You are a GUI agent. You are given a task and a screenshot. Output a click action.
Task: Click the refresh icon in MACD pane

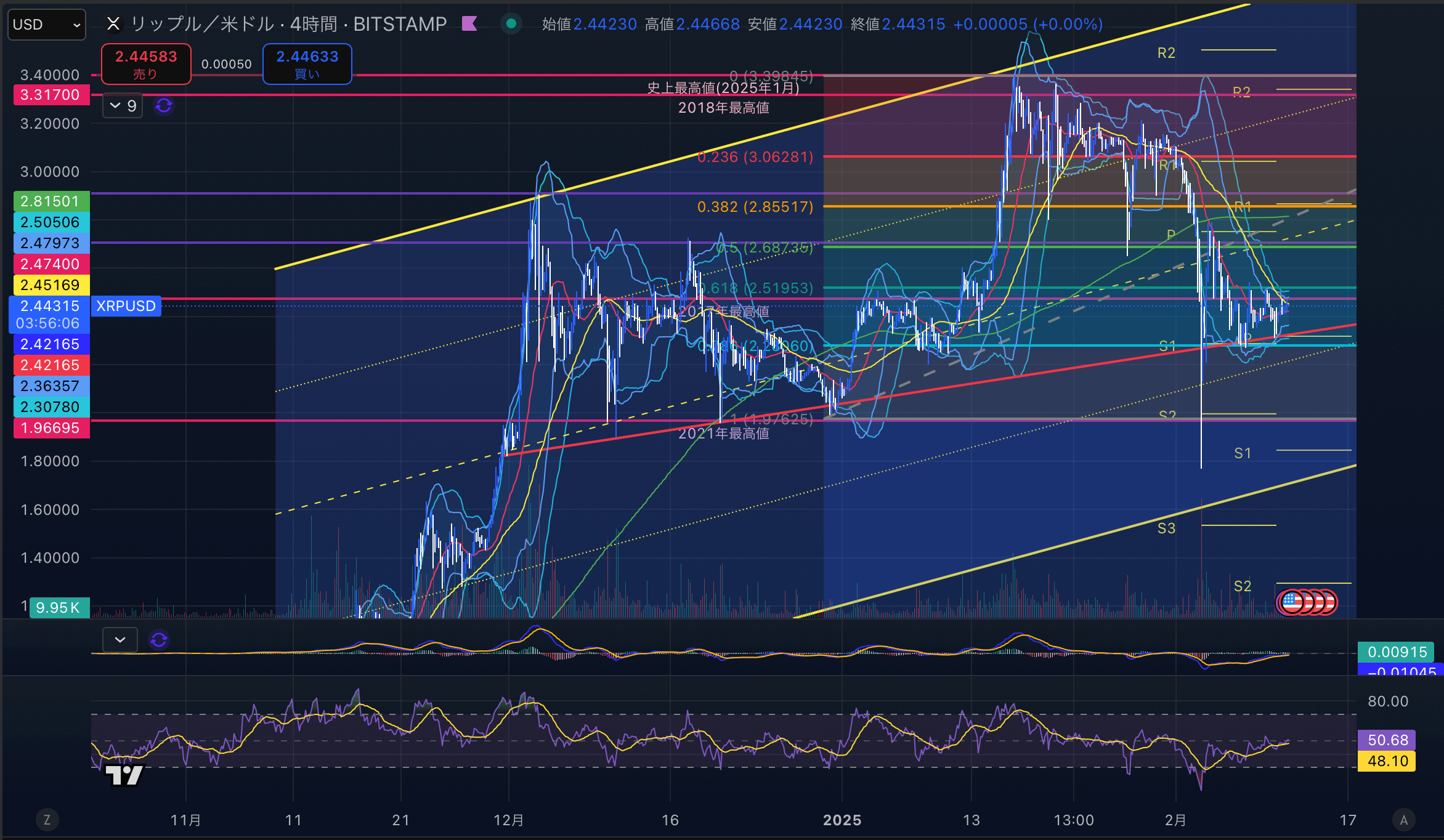(159, 640)
